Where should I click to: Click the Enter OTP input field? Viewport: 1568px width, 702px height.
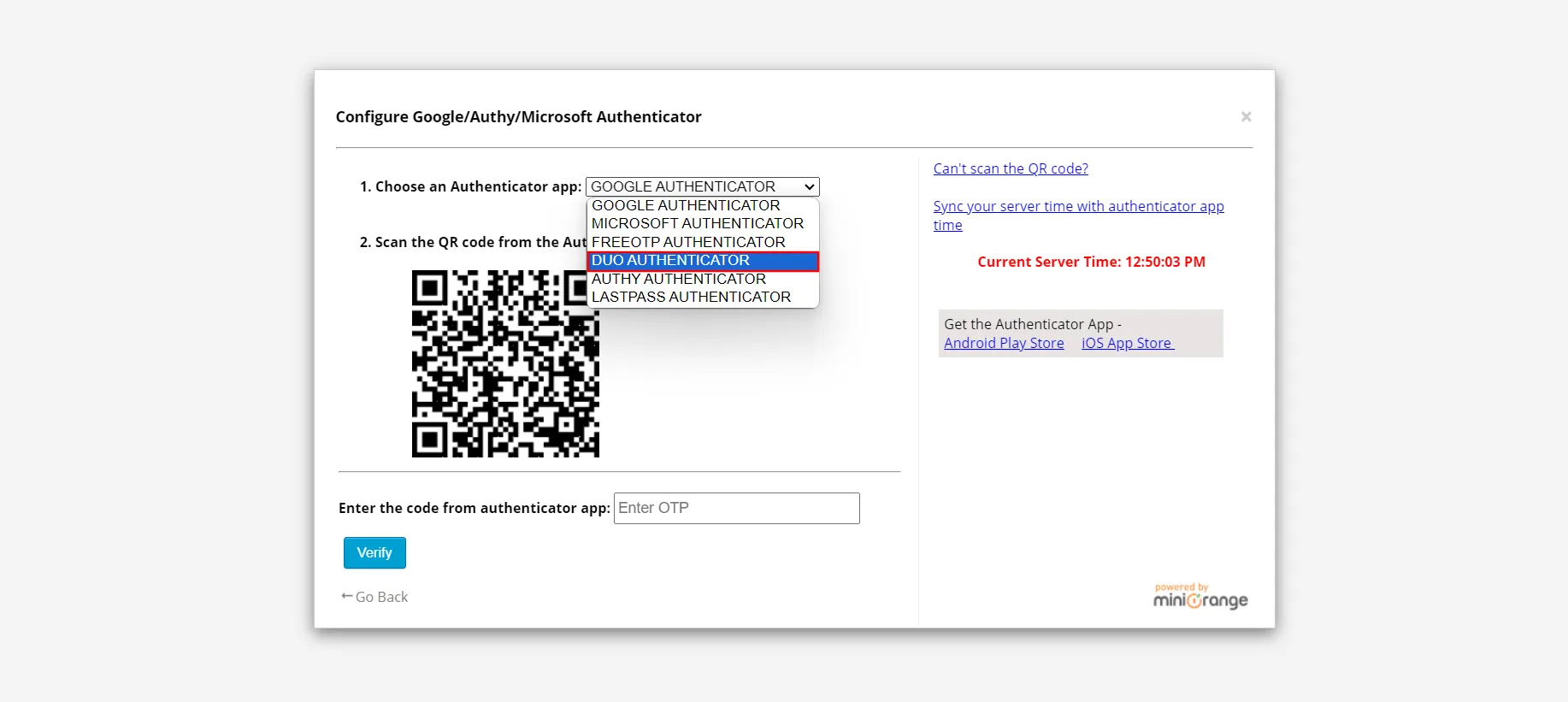click(736, 508)
